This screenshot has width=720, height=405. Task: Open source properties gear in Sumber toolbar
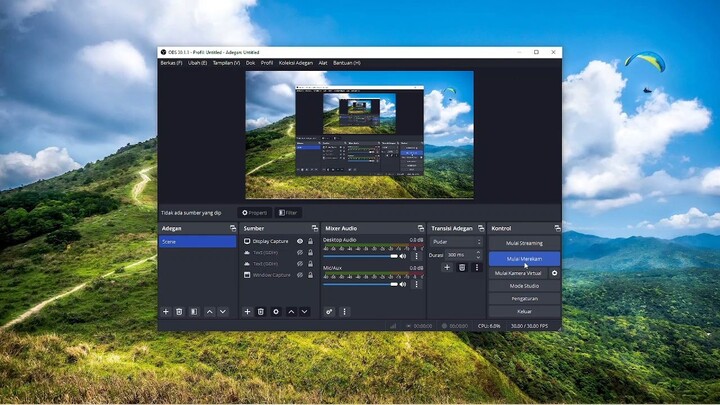click(276, 312)
